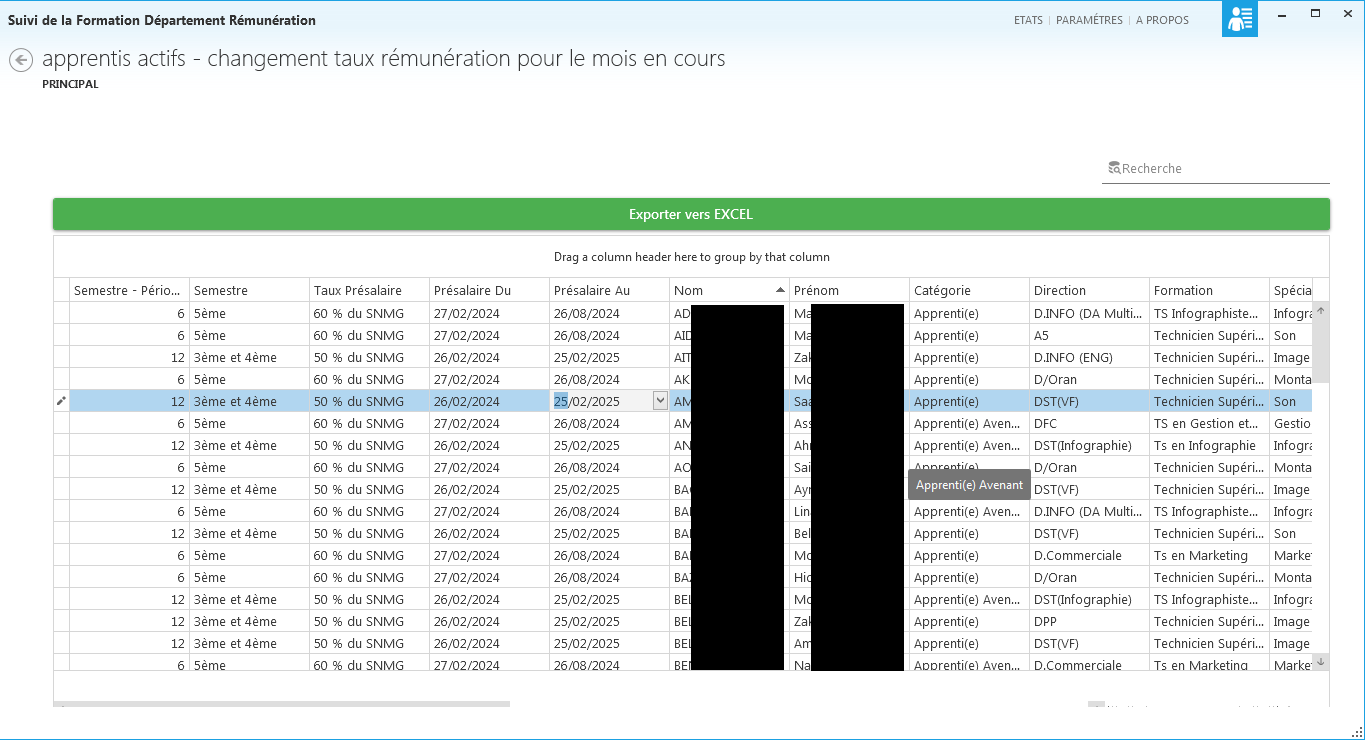Click the vertical scrollbar down arrow
1365x740 pixels.
(1321, 661)
